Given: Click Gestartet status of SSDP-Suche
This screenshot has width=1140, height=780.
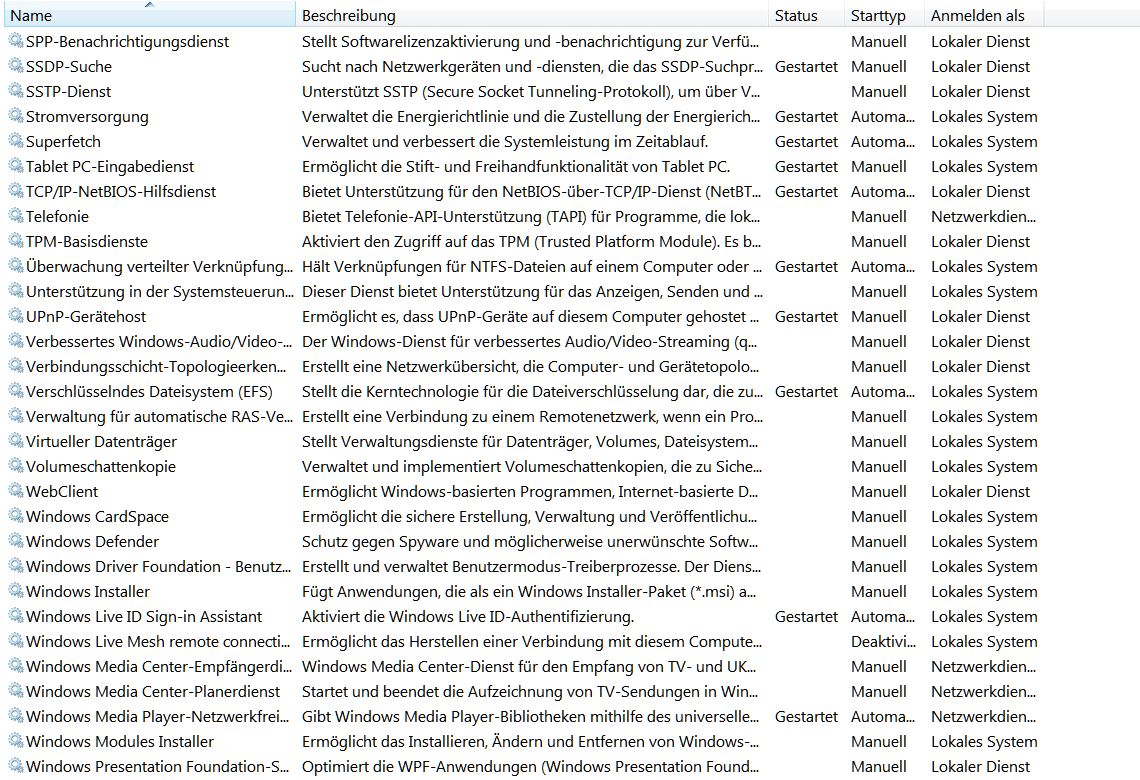Looking at the screenshot, I should tap(806, 67).
